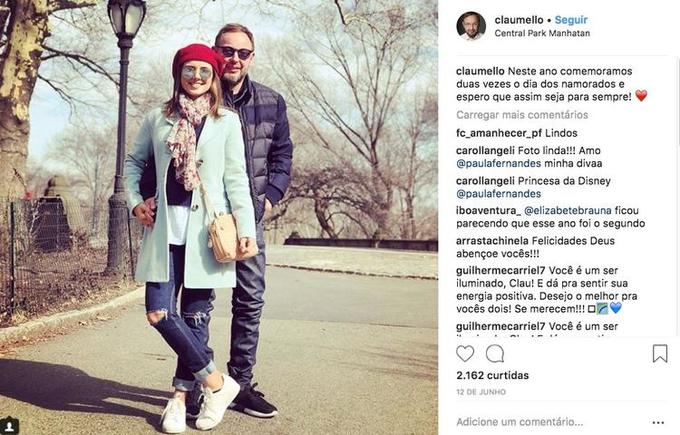
Task: Expand Carregar mais comentários
Action: (522, 115)
